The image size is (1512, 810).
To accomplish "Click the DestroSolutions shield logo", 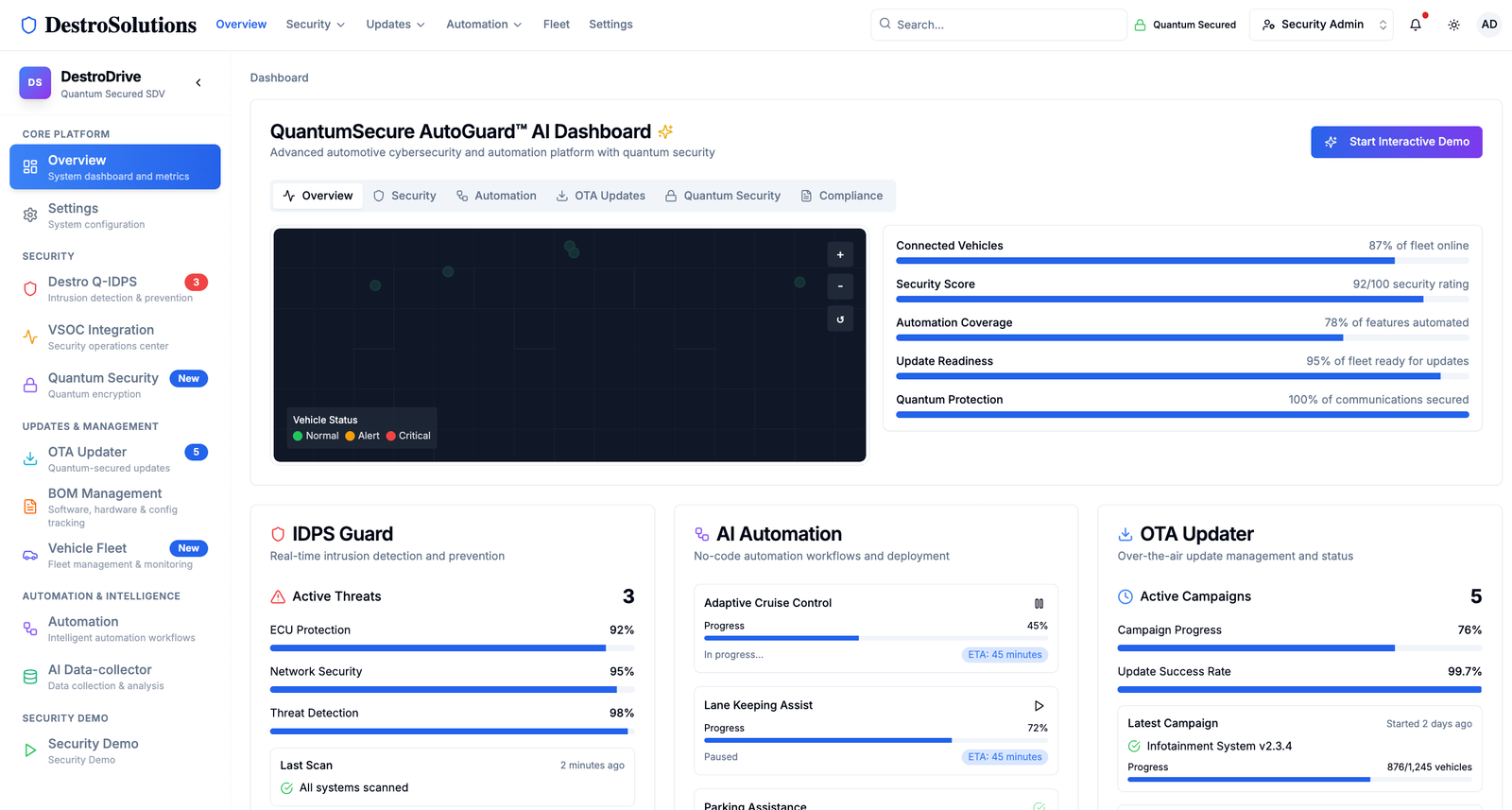I will (29, 25).
